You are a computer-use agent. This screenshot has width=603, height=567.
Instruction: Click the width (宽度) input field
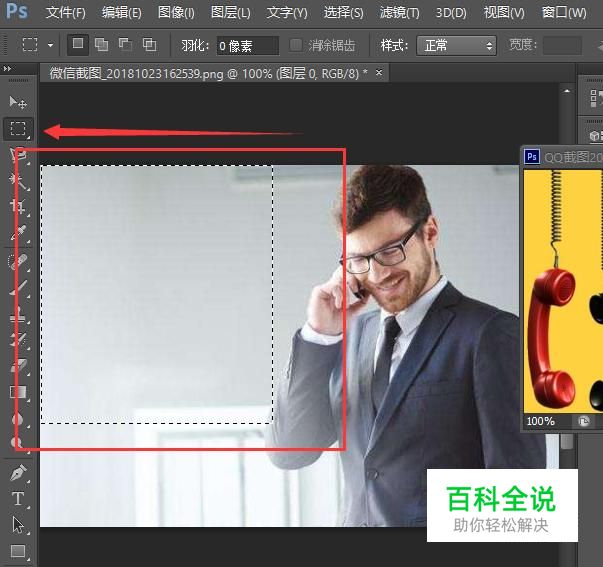tap(562, 46)
